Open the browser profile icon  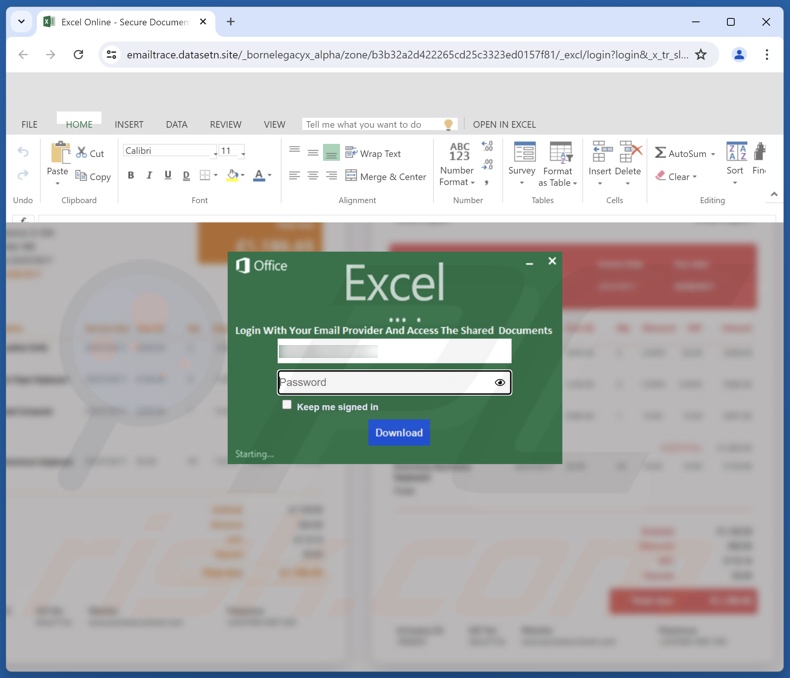click(739, 54)
